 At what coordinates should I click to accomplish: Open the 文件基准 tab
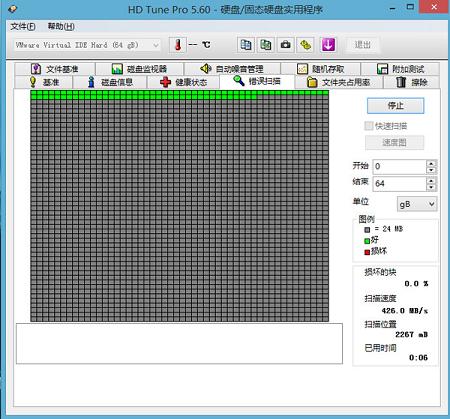pos(55,69)
